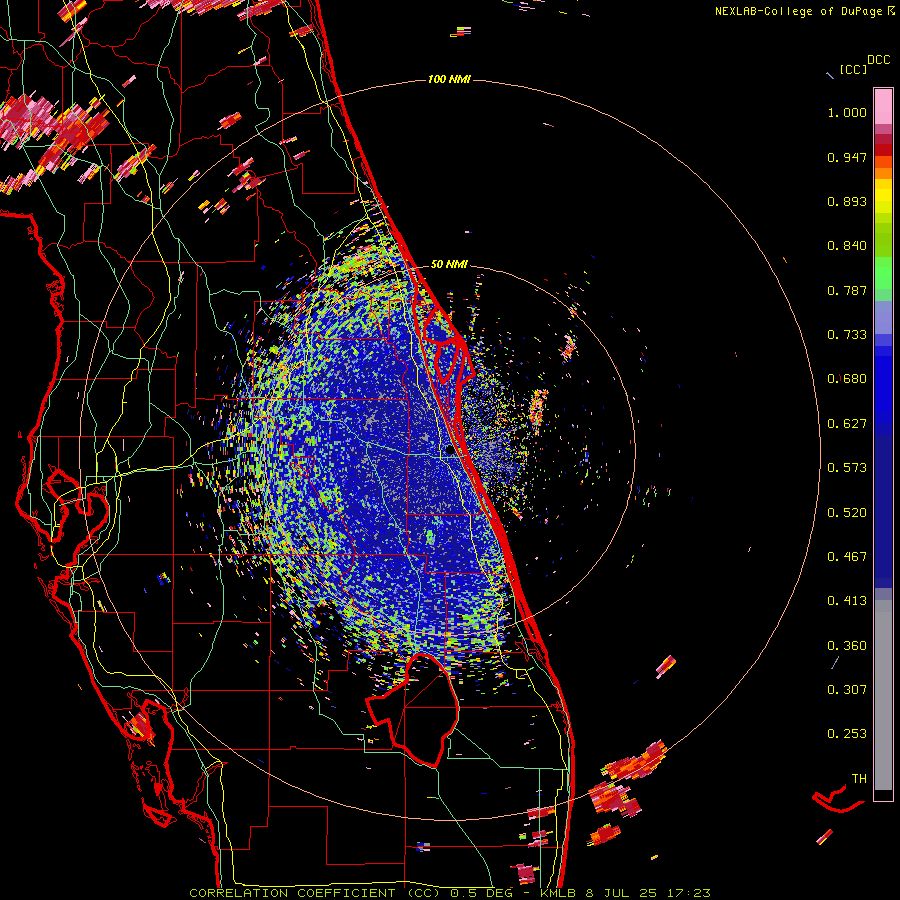Click the 0.947 scale value
Viewport: 900px width, 900px height.
pyautogui.click(x=847, y=157)
